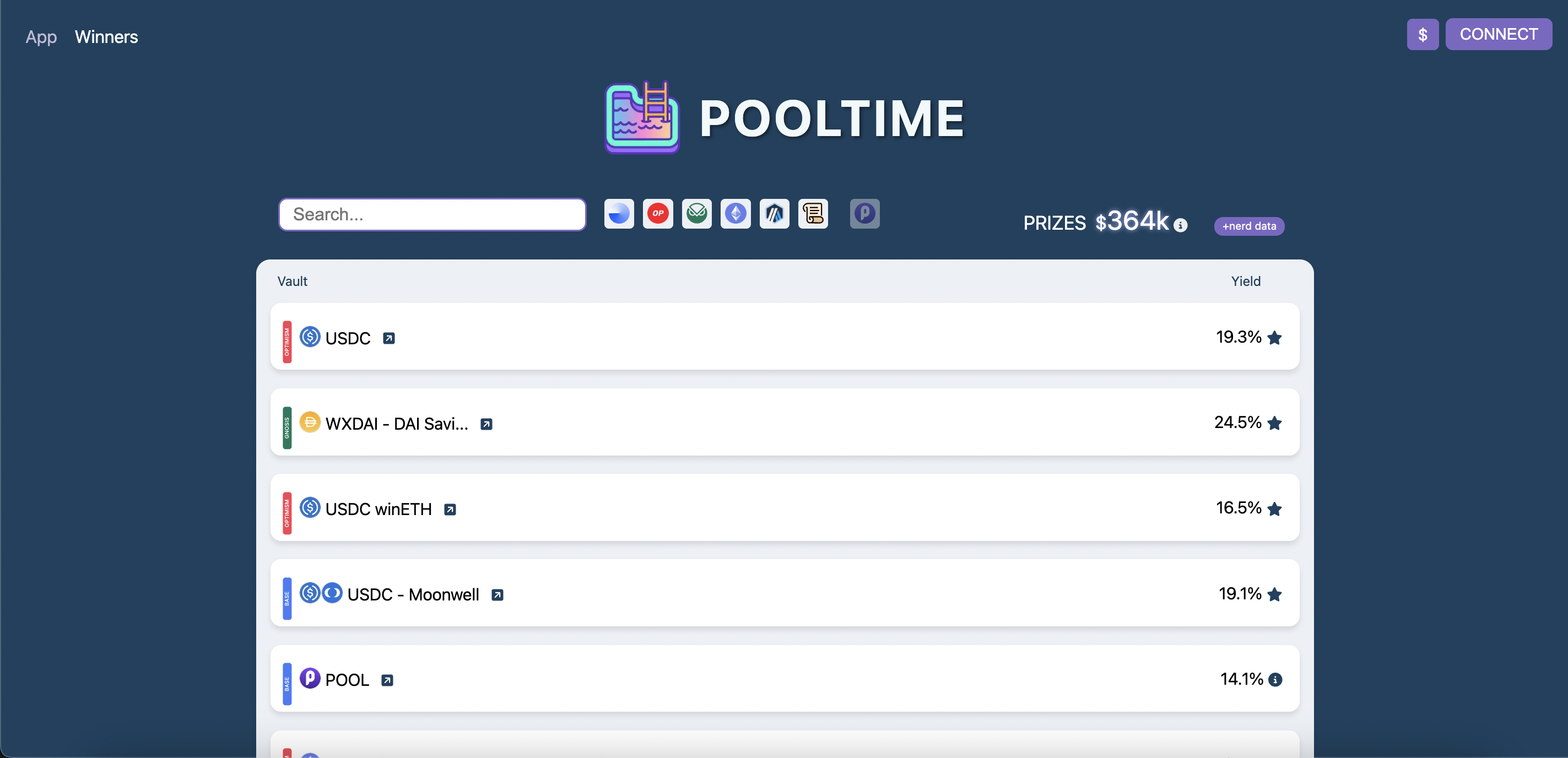The width and height of the screenshot is (1568, 758).
Task: Toggle the POOL token filter
Action: click(865, 214)
